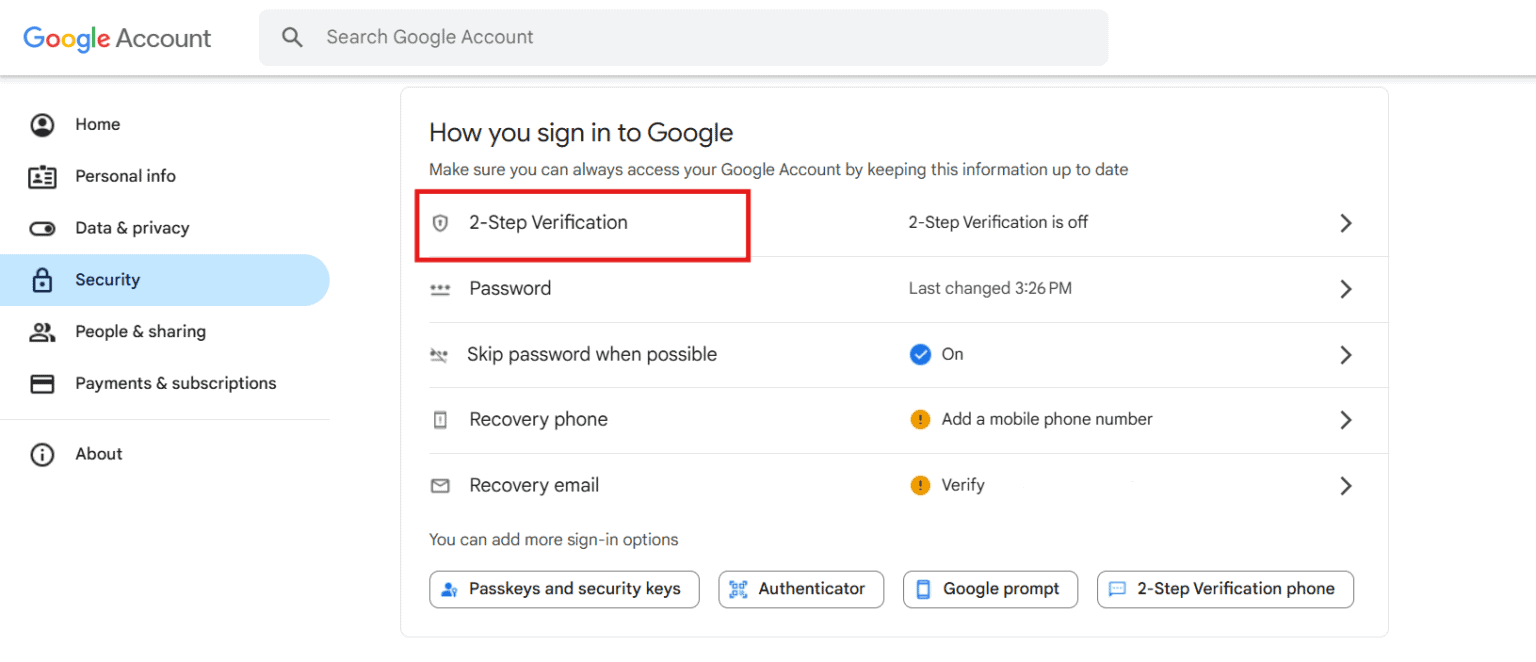
Task: Open the Personal info section
Action: coord(125,176)
